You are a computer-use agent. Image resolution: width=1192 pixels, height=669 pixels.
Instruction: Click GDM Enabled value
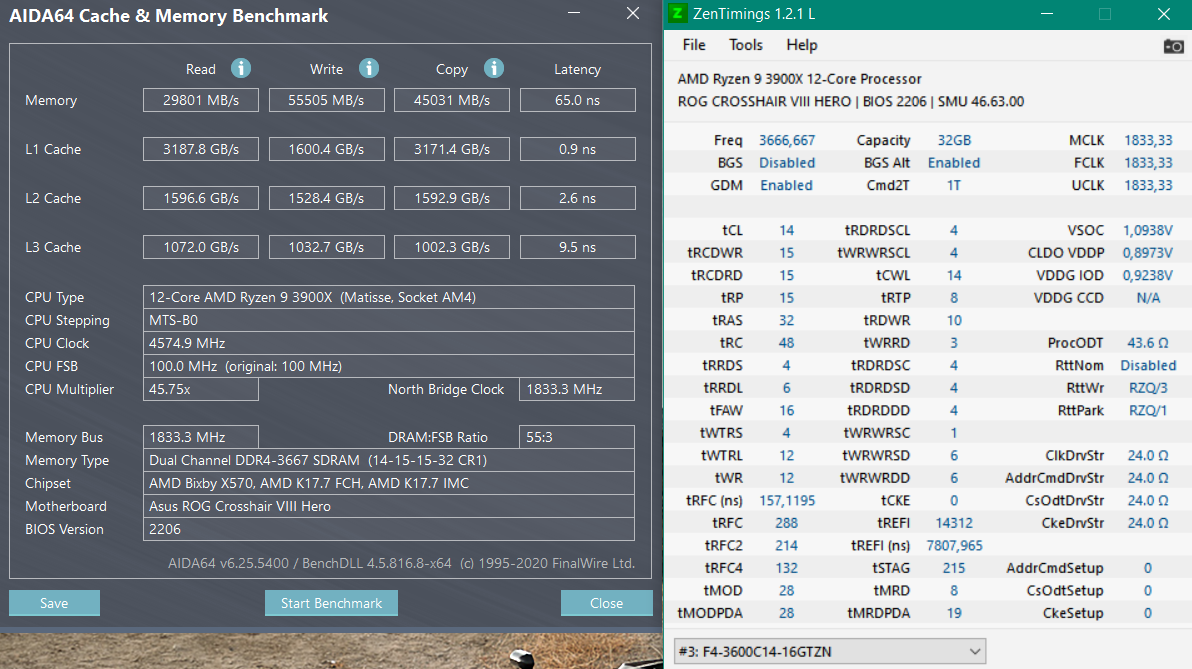[787, 185]
